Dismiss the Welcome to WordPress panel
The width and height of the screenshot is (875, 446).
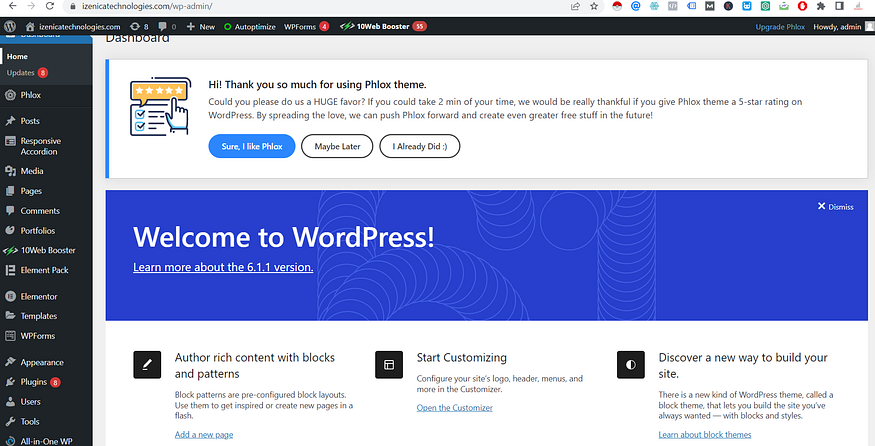pyautogui.click(x=835, y=207)
